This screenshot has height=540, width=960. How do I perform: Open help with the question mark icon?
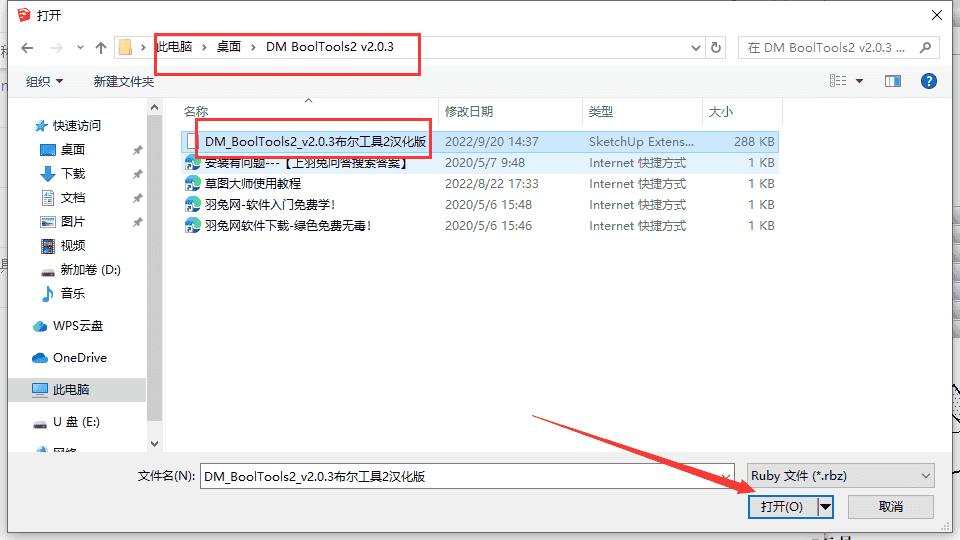click(929, 81)
